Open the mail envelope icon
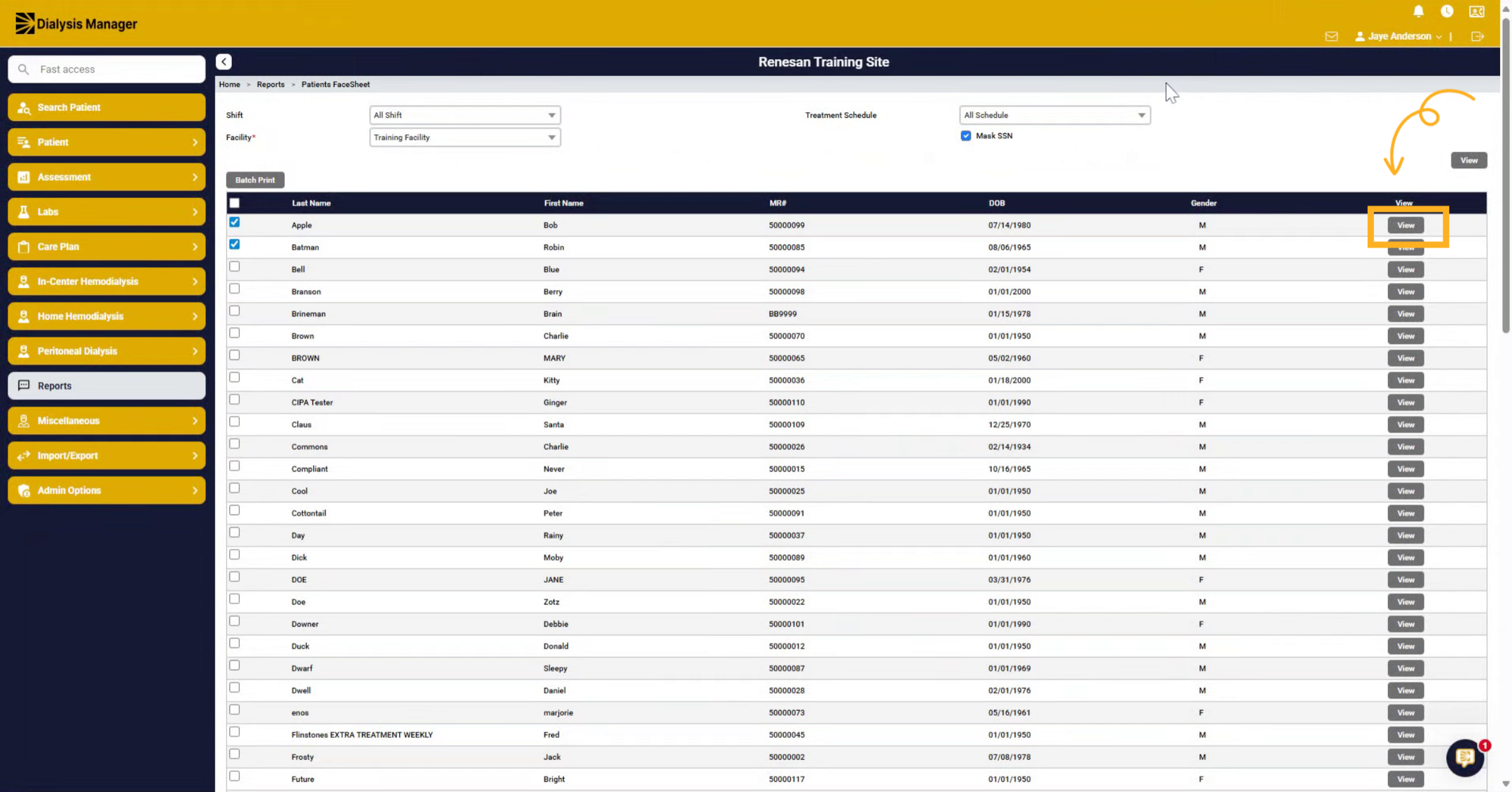 point(1331,37)
